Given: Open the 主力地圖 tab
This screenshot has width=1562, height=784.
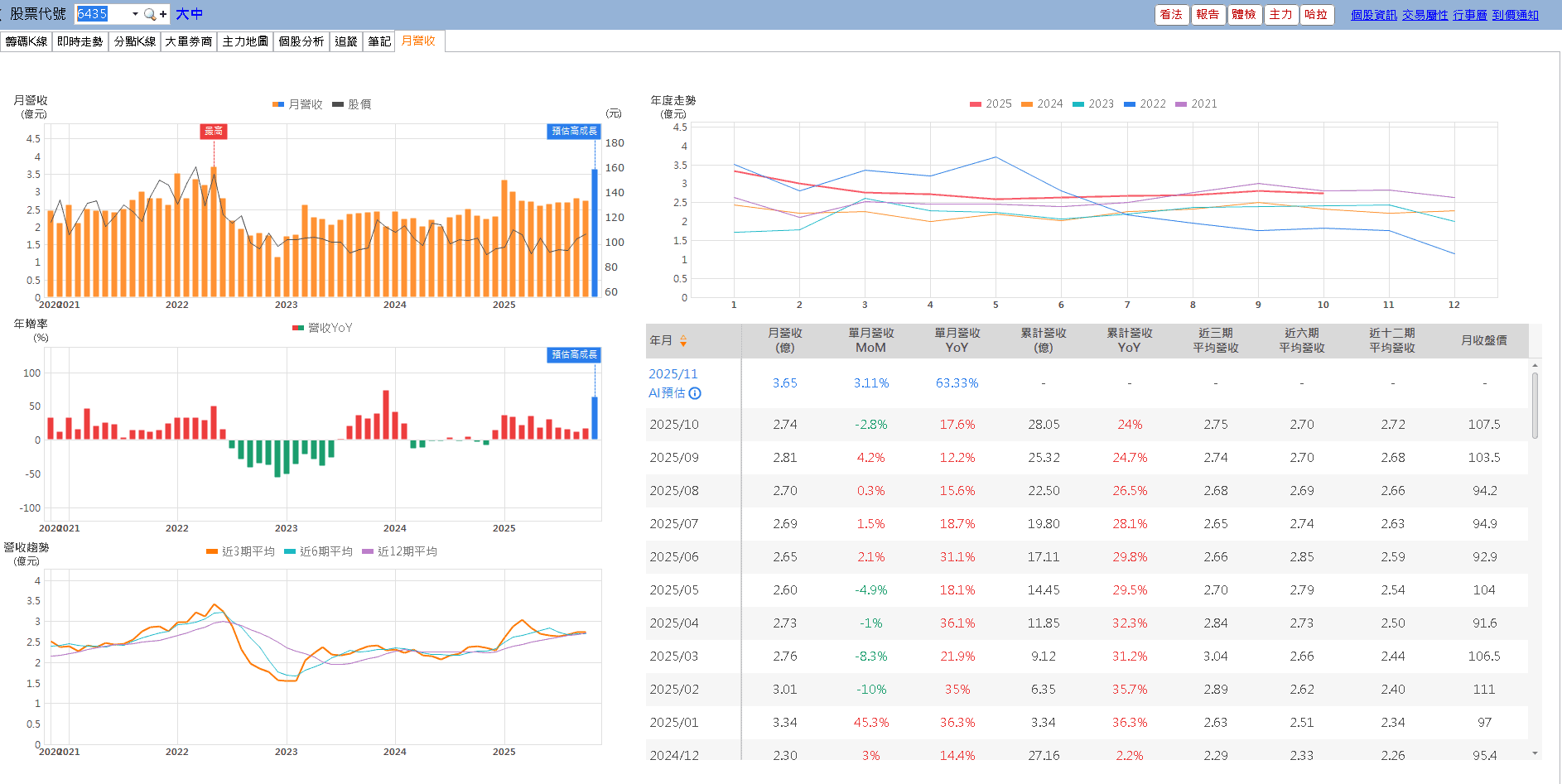Looking at the screenshot, I should coord(245,41).
